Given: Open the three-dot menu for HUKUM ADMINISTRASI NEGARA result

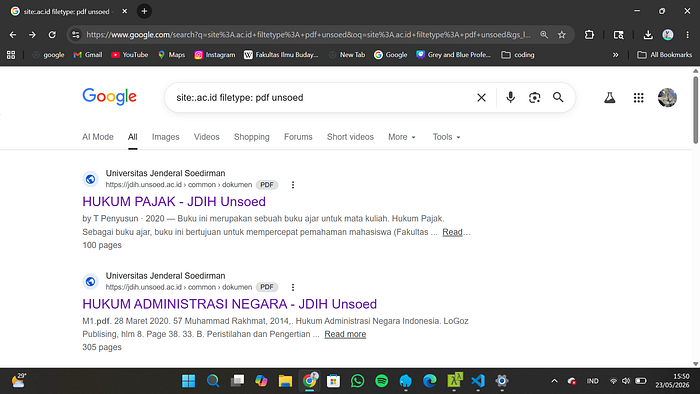Looking at the screenshot, I should pyautogui.click(x=293, y=287).
